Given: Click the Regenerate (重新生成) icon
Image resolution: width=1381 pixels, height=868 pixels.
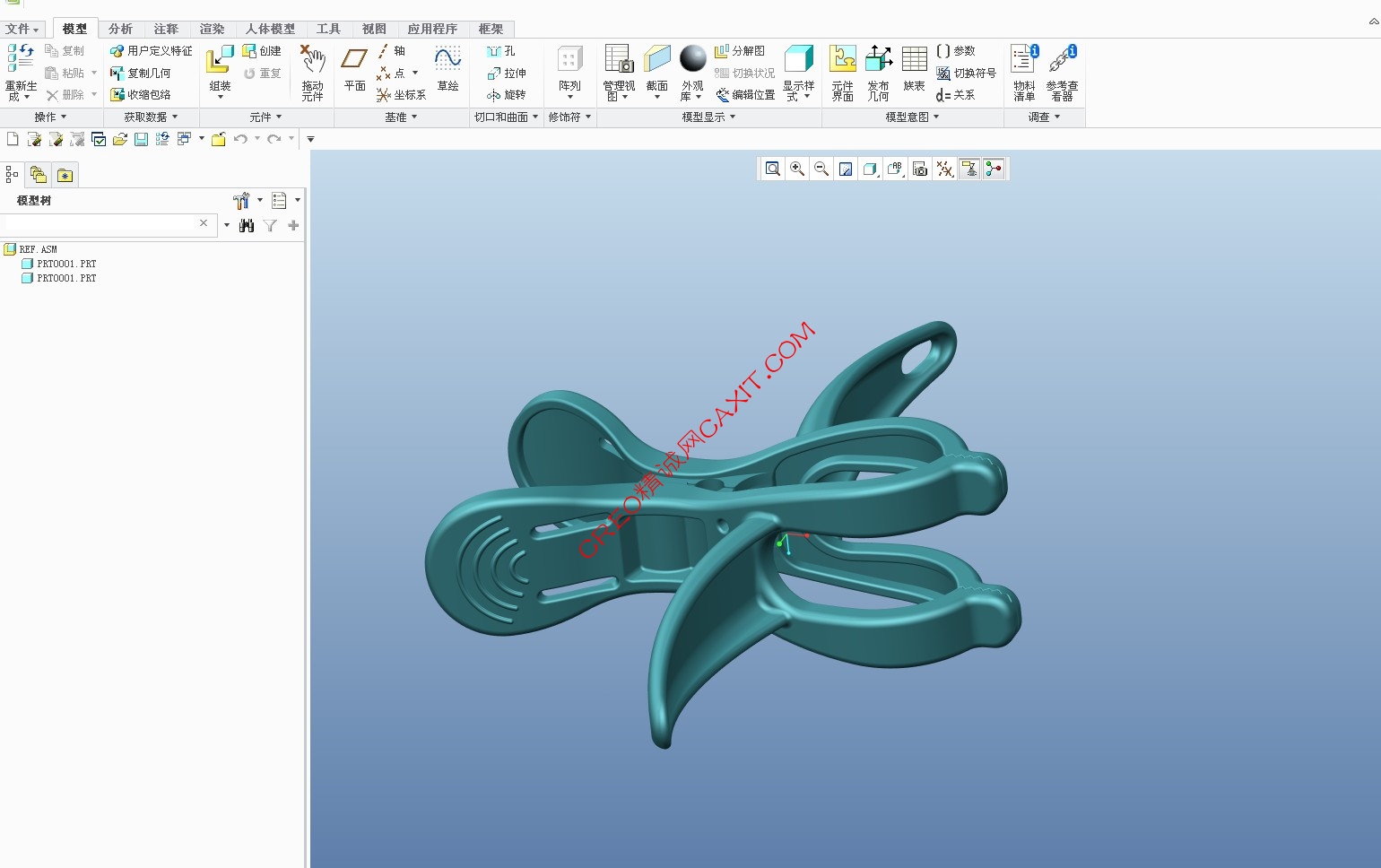Looking at the screenshot, I should (21, 57).
